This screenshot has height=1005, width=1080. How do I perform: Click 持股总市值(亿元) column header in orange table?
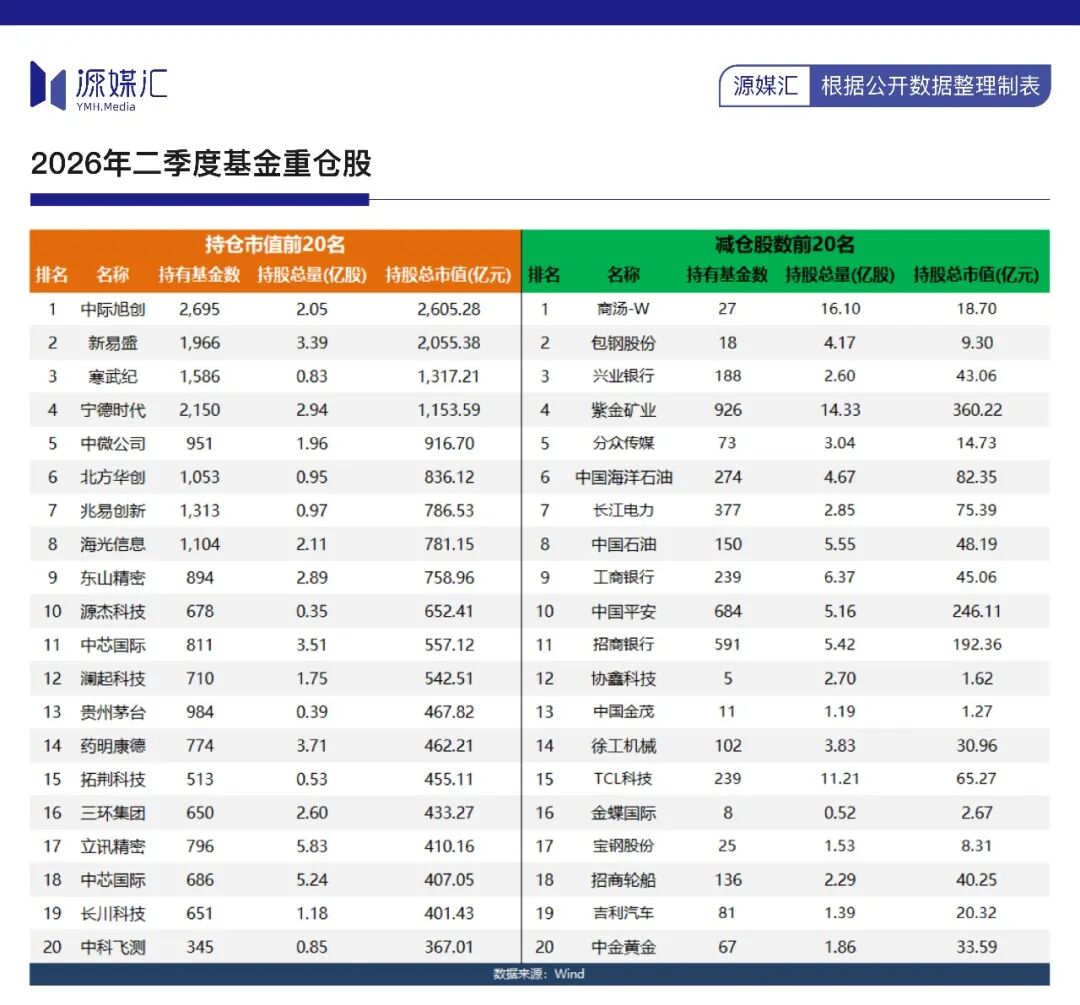[448, 275]
